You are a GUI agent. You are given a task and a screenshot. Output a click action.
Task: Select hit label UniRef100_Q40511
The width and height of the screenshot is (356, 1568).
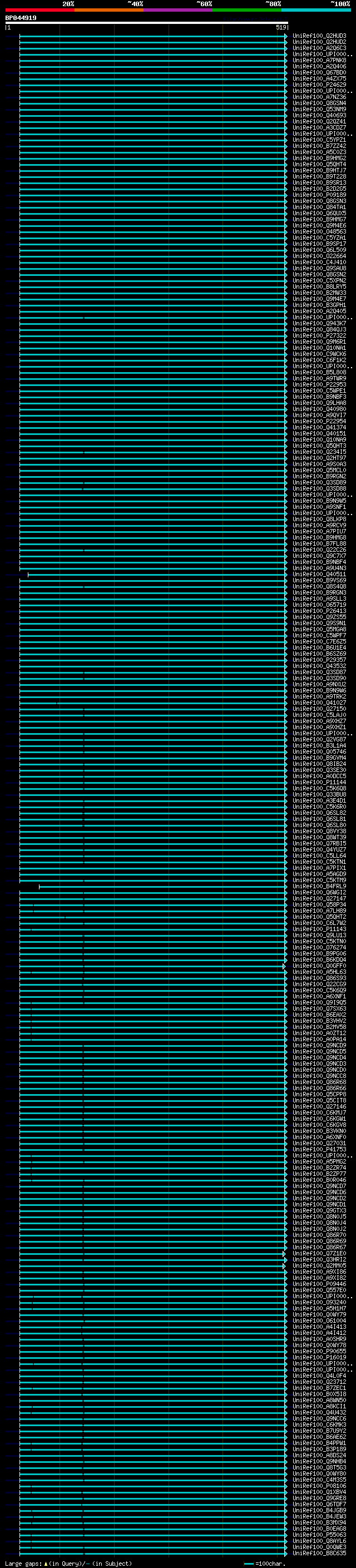(x=319, y=574)
